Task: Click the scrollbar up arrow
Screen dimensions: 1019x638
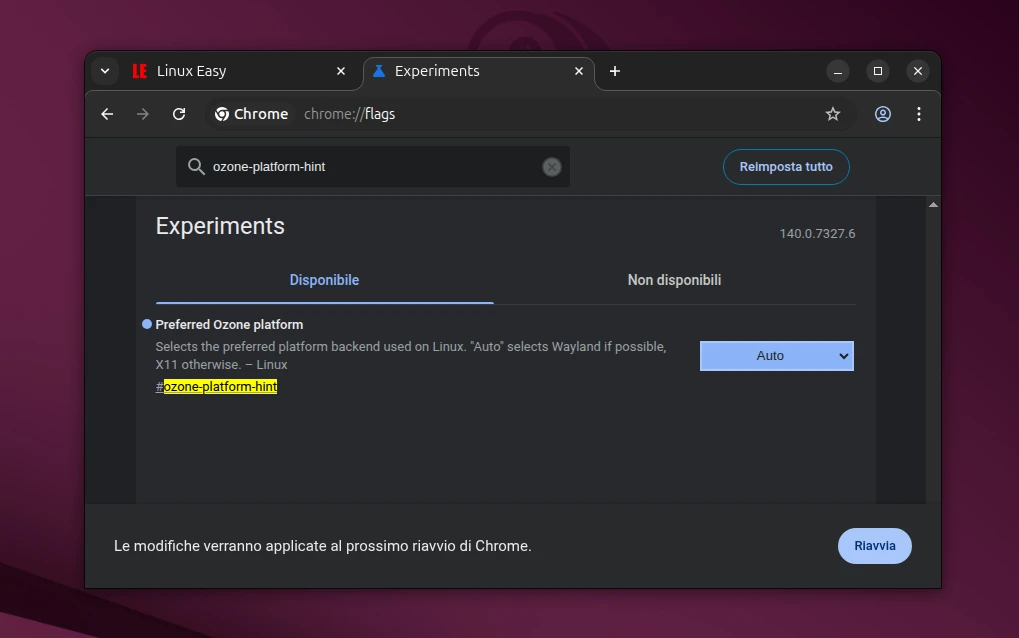Action: 933,205
